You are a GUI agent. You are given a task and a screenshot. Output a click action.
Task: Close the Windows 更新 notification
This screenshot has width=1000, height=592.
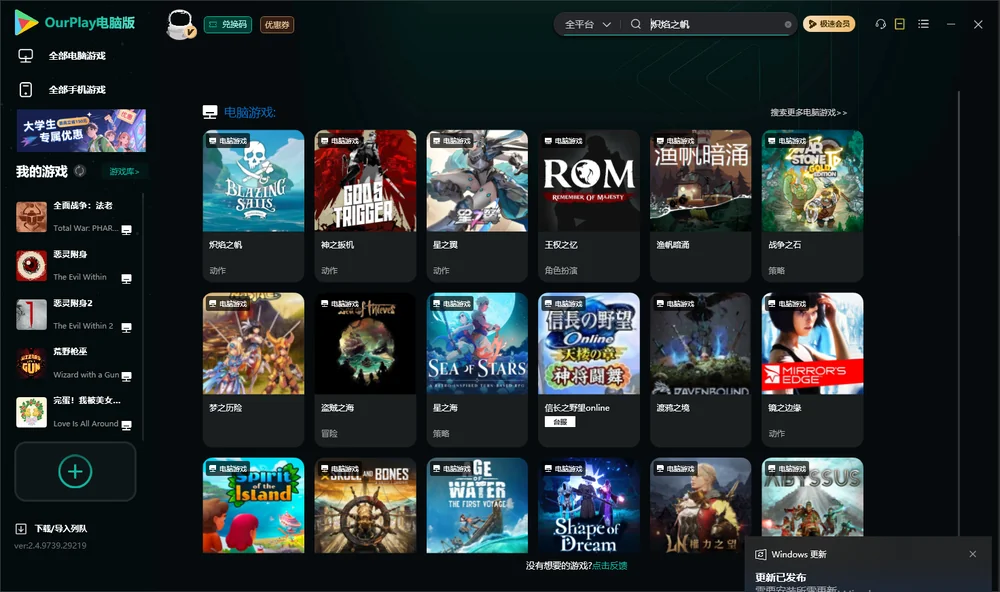point(973,554)
